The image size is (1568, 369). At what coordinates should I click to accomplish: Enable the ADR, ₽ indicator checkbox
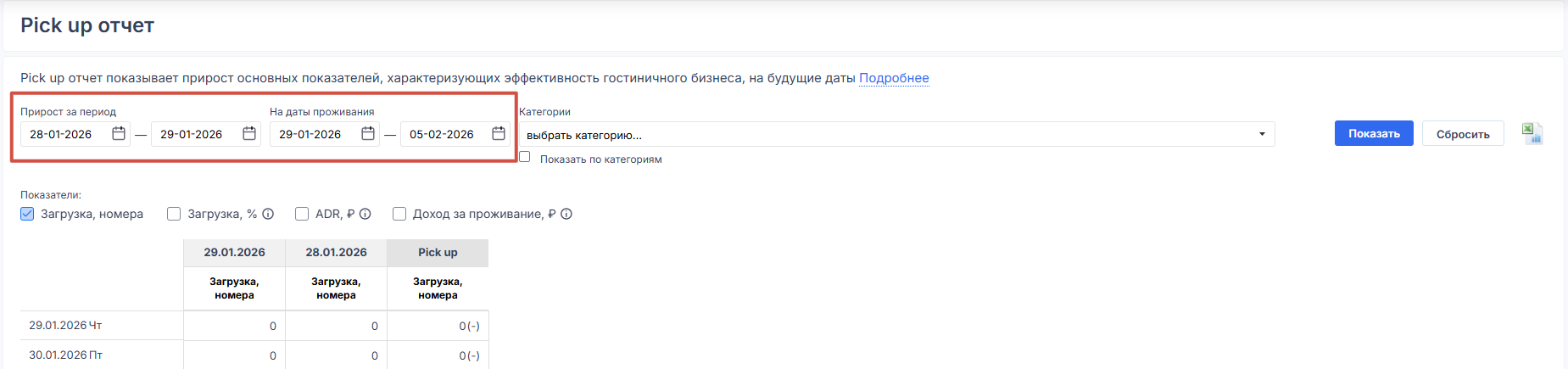point(302,214)
